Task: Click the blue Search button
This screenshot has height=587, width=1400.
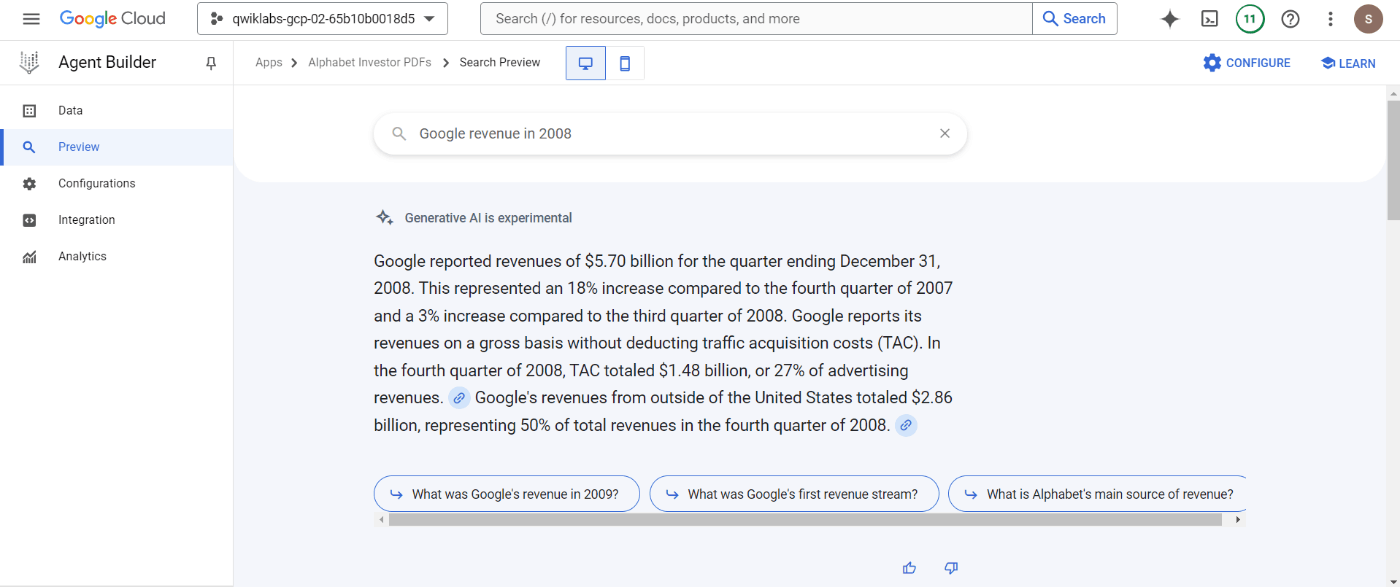Action: tap(1075, 19)
